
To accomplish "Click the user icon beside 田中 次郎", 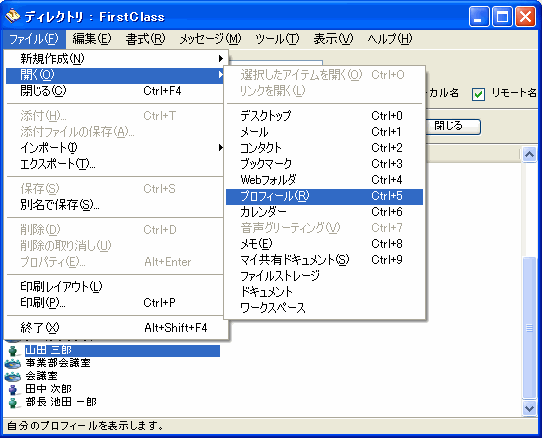I will pos(13,390).
